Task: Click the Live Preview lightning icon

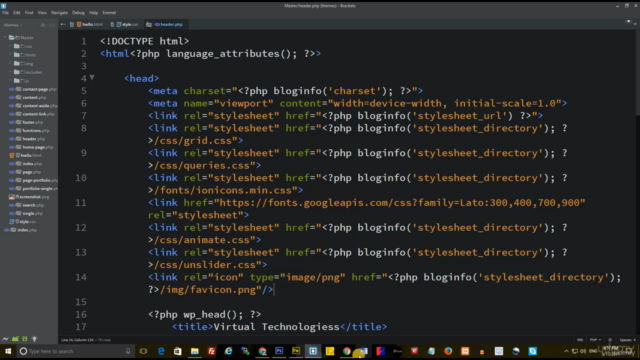Action: tap(5, 339)
